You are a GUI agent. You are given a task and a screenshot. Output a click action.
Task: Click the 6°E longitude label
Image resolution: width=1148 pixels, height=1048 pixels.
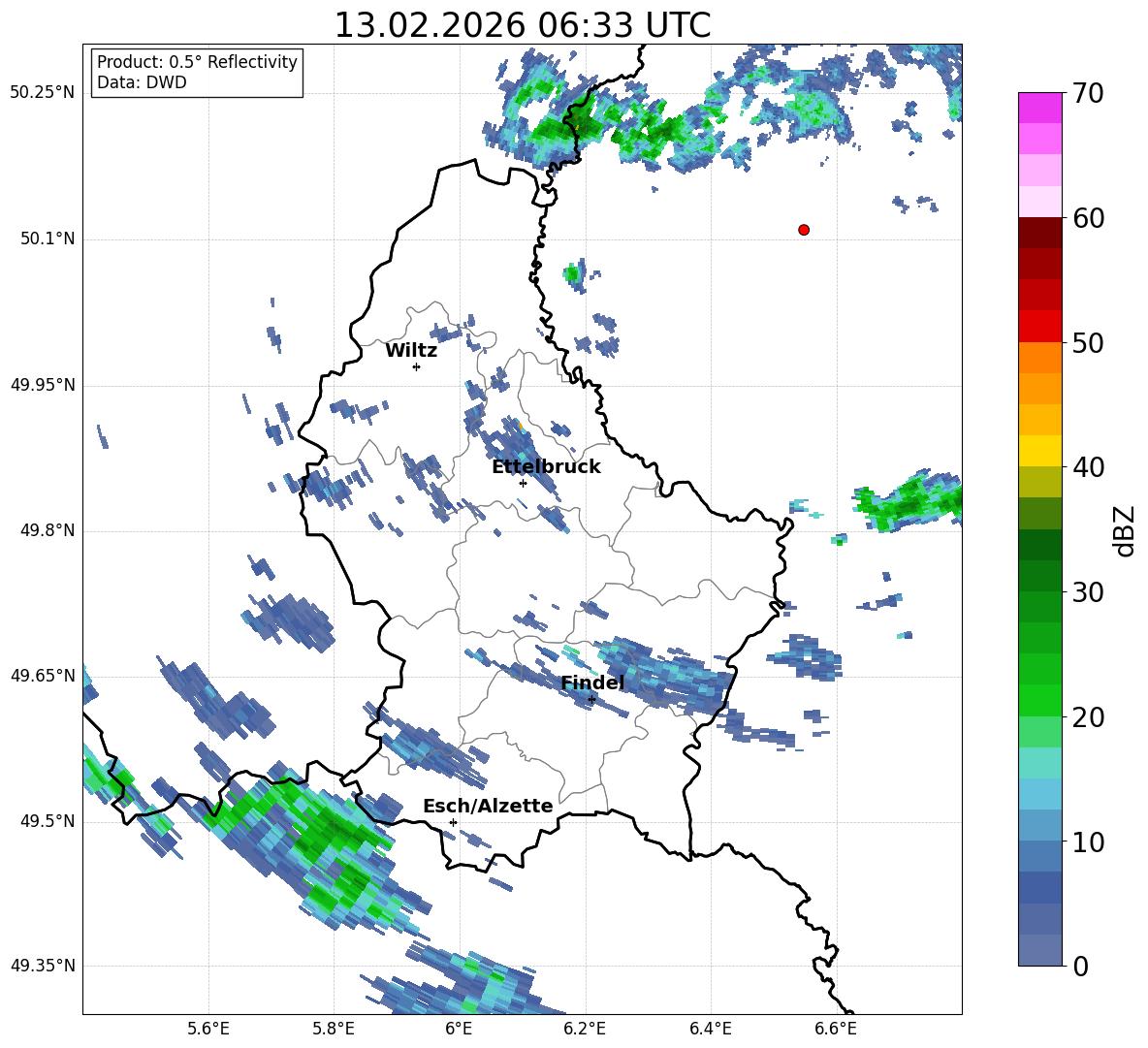[x=459, y=1029]
